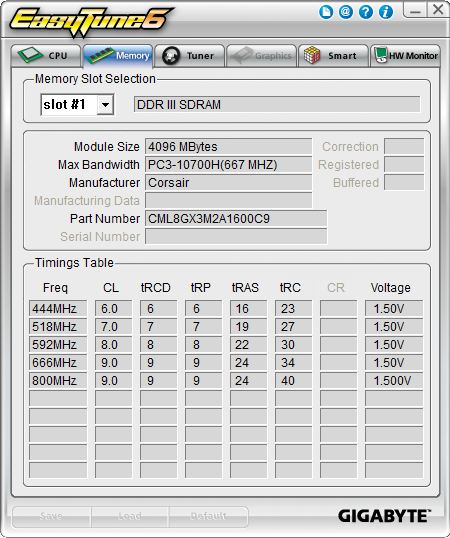450x538 pixels.
Task: Open the document icon in title bar
Action: tap(326, 12)
